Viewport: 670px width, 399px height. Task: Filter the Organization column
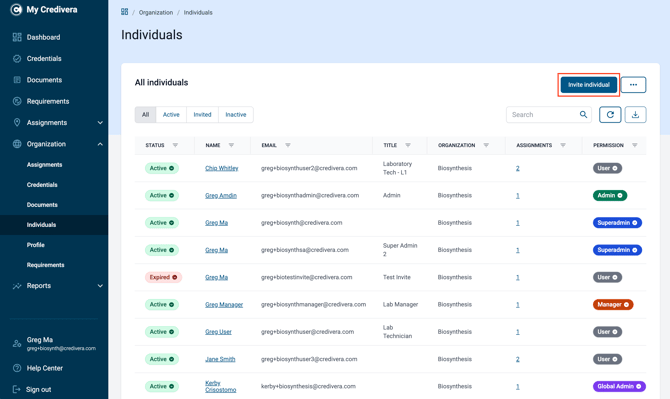click(x=486, y=145)
